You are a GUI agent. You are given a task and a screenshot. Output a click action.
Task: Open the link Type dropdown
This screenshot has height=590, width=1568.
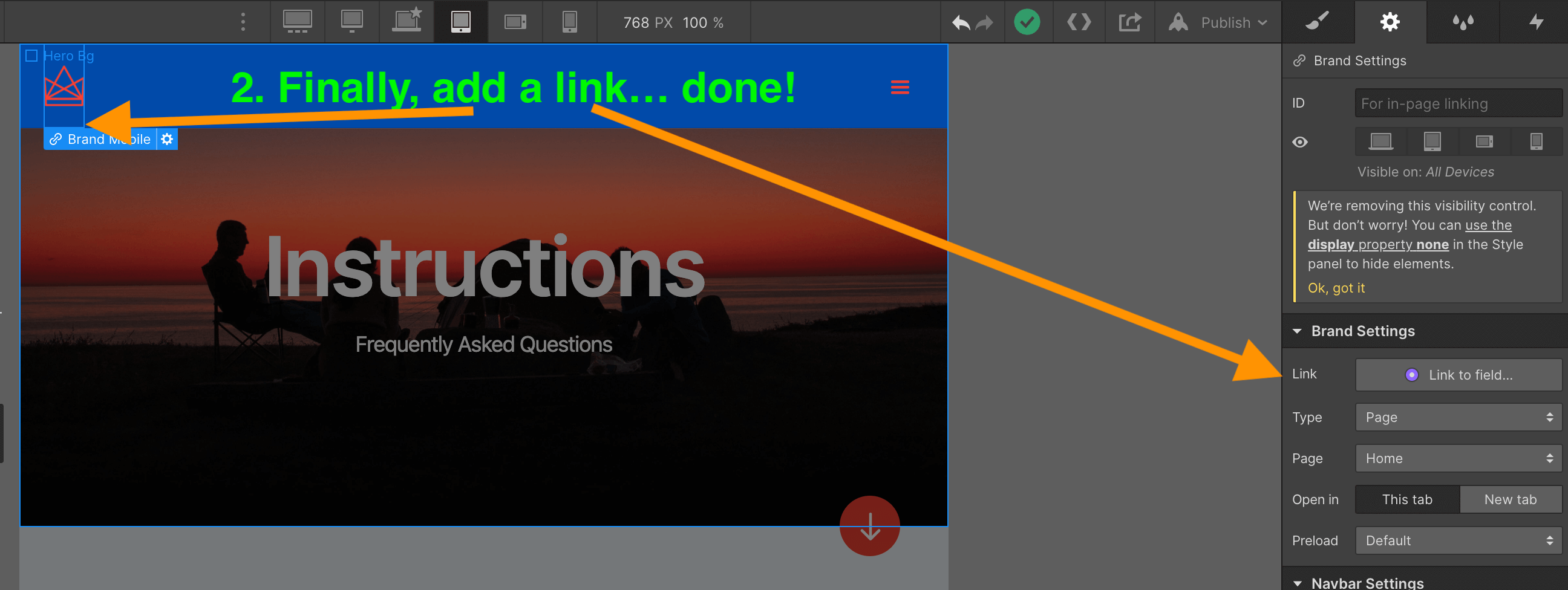pos(1458,417)
